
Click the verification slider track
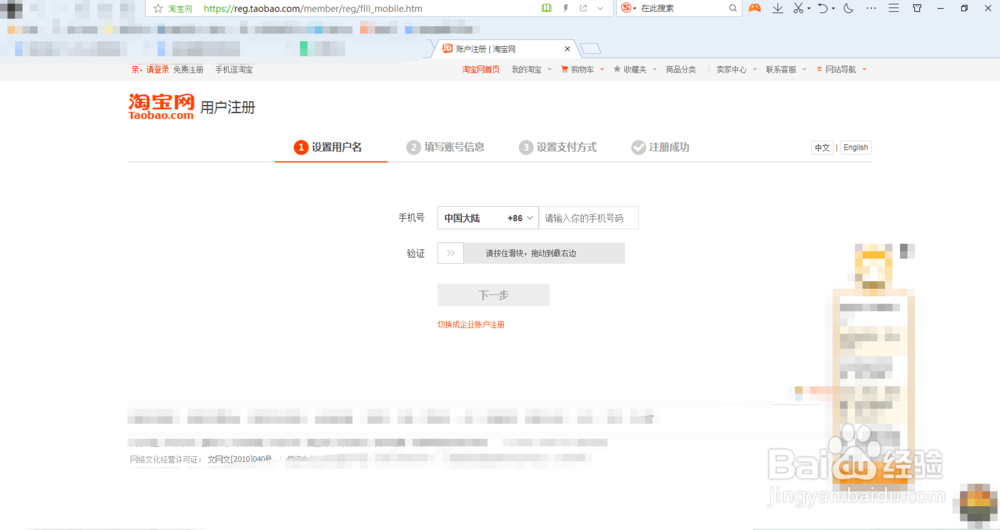click(531, 253)
